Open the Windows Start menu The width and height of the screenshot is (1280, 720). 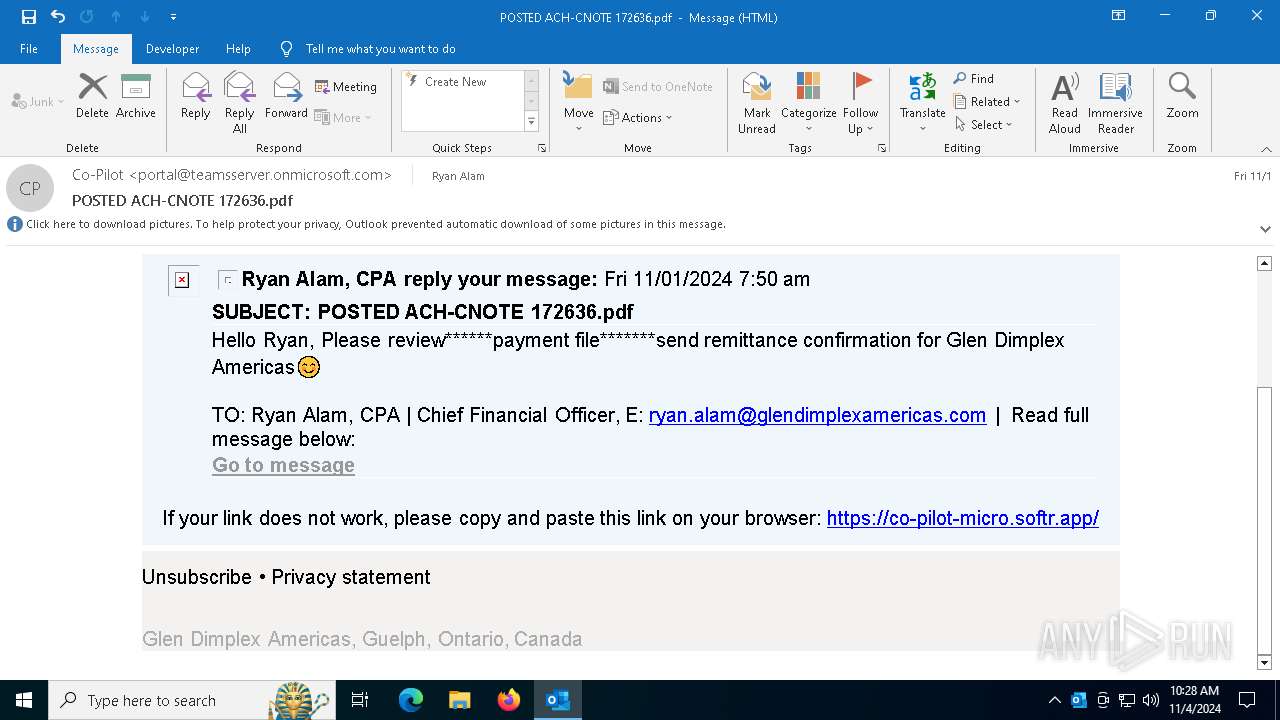pyautogui.click(x=24, y=700)
